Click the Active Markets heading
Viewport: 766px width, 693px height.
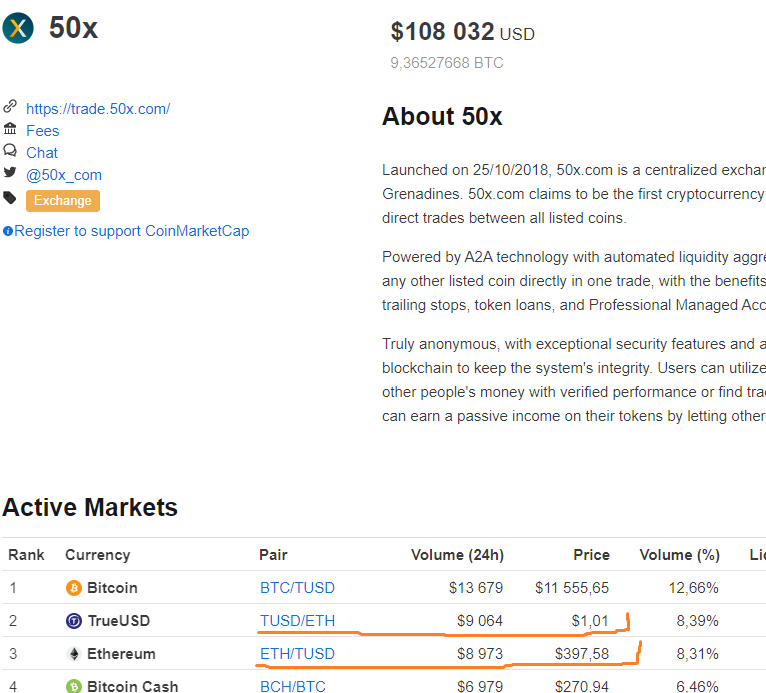point(90,507)
